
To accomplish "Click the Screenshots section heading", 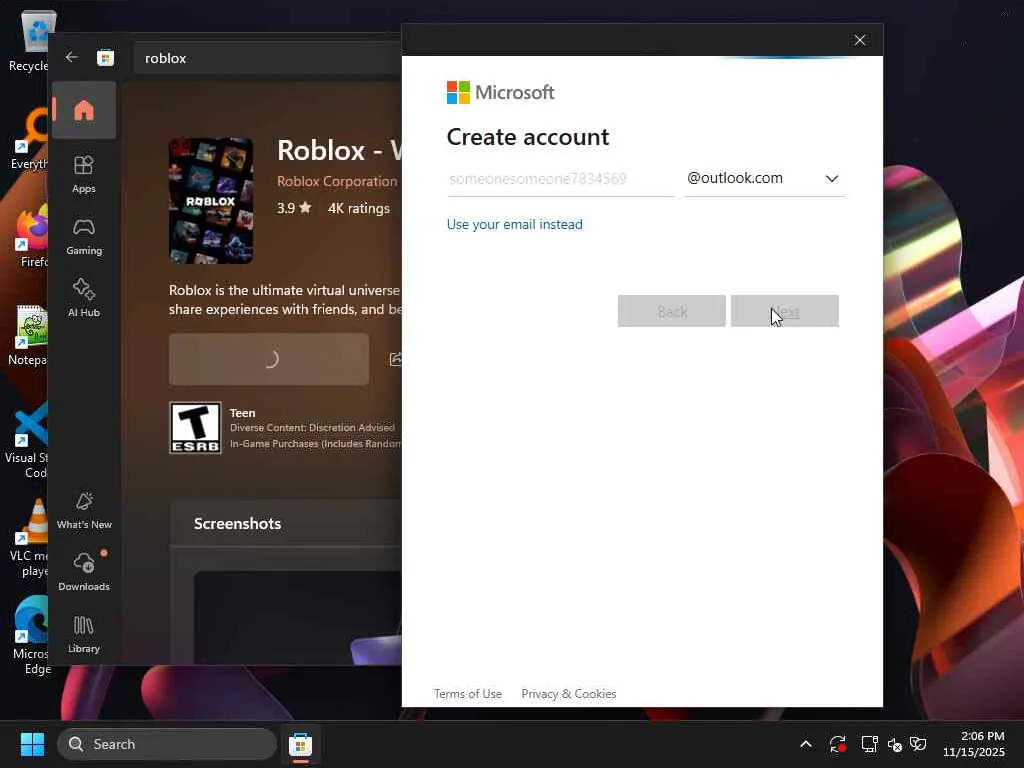I will [x=238, y=524].
